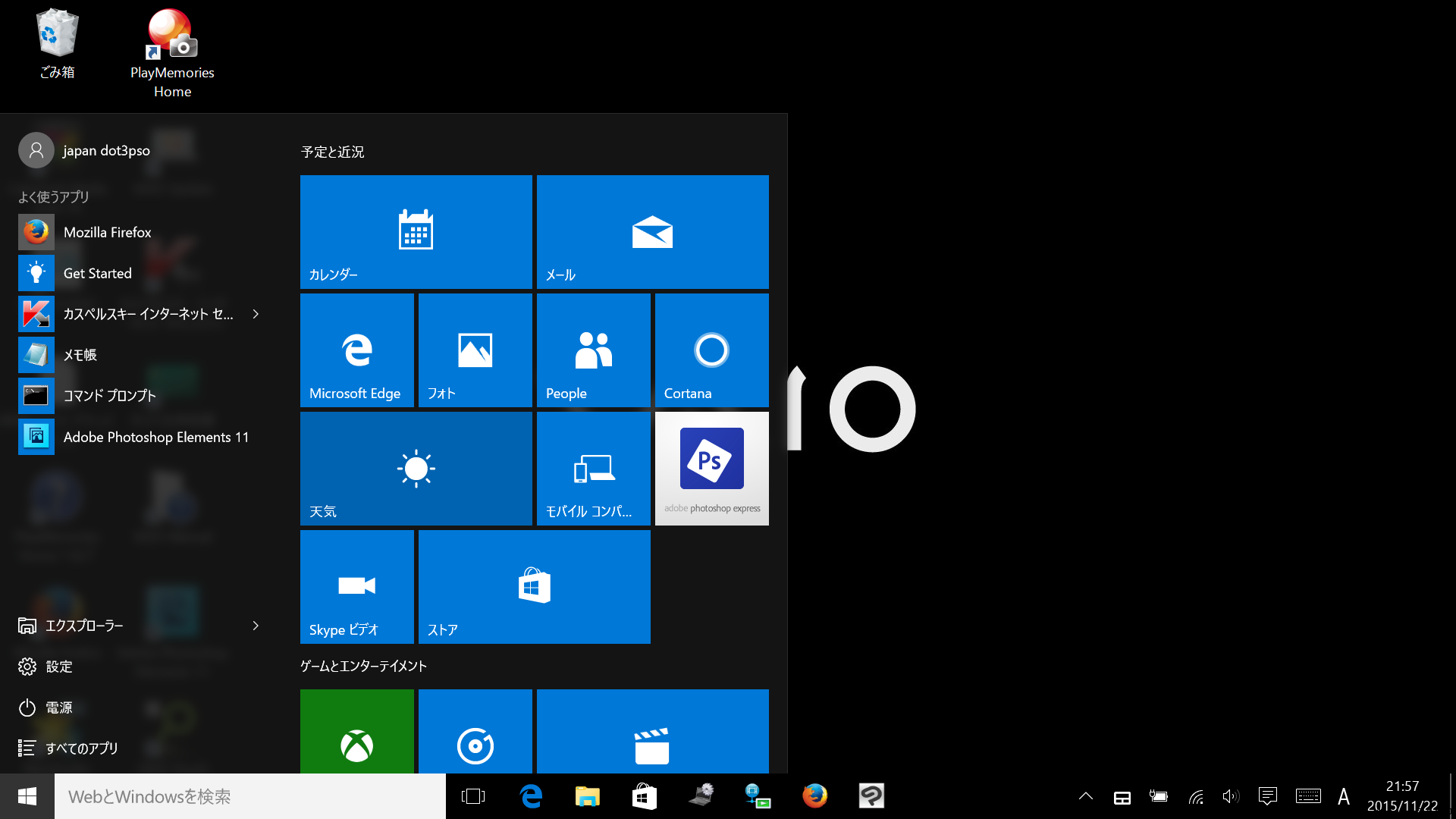Open the touch keyboard tray icon
The height and width of the screenshot is (819, 1456).
(1308, 796)
